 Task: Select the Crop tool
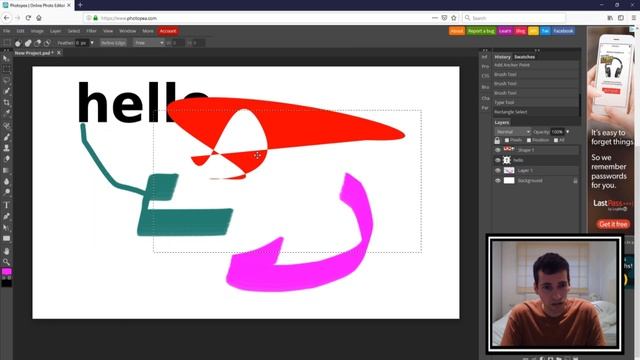coord(6,102)
